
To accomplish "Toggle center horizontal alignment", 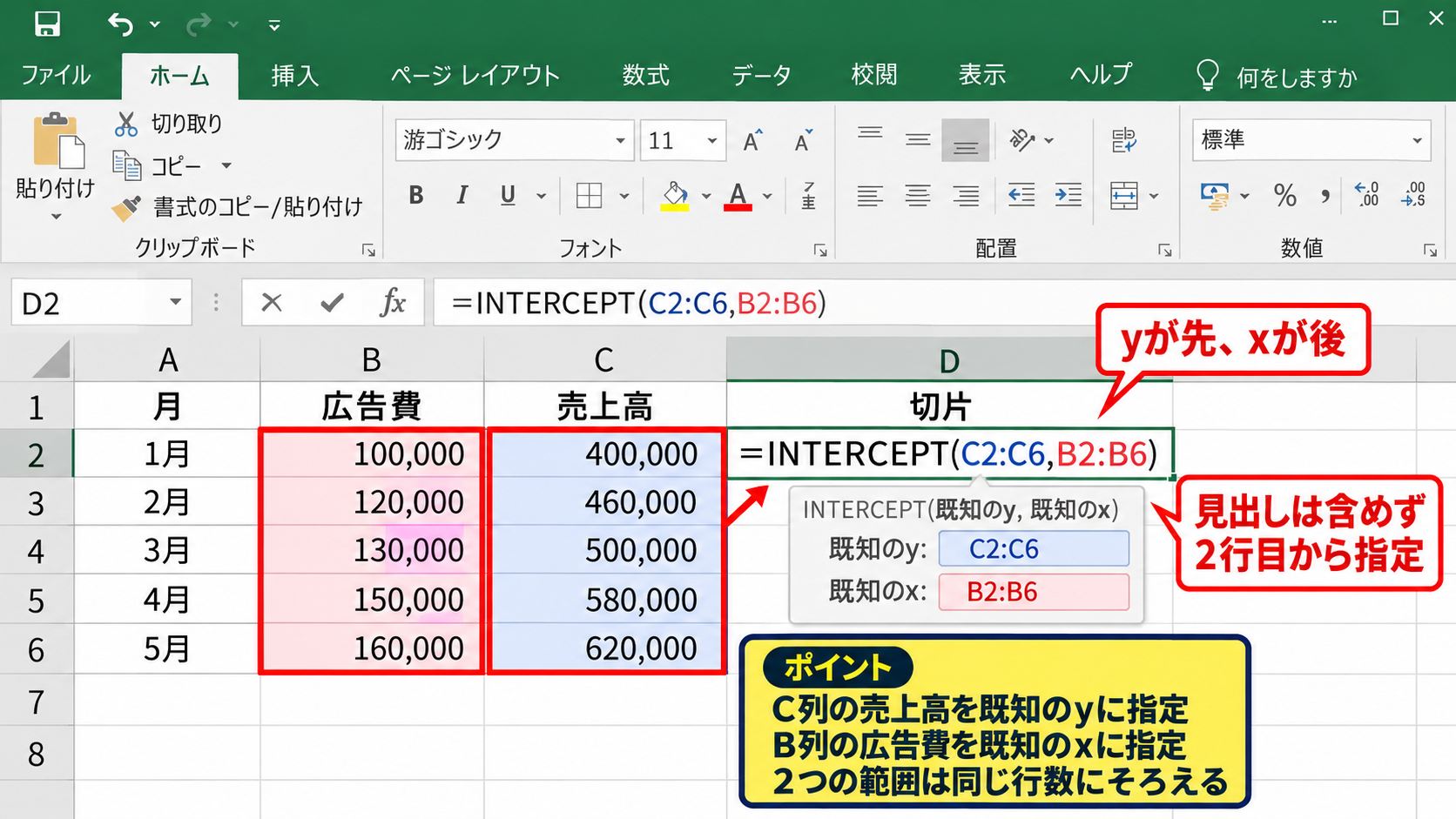I will click(918, 196).
